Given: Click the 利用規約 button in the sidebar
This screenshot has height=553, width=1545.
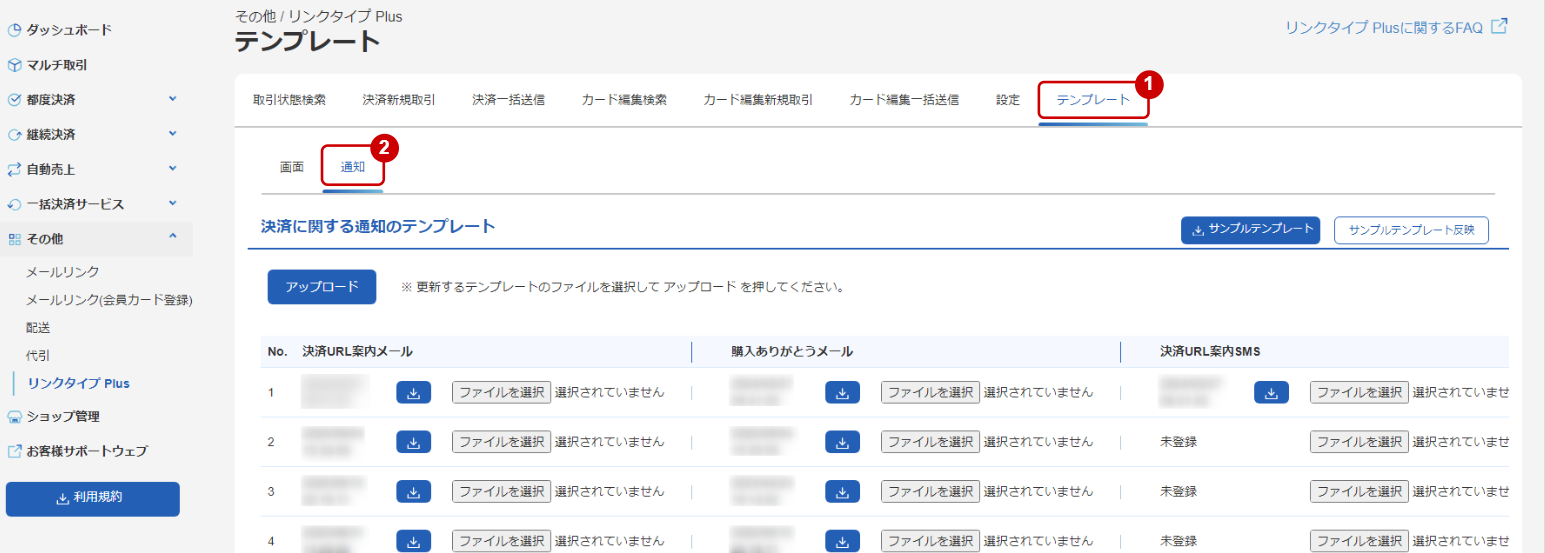Looking at the screenshot, I should (x=93, y=498).
